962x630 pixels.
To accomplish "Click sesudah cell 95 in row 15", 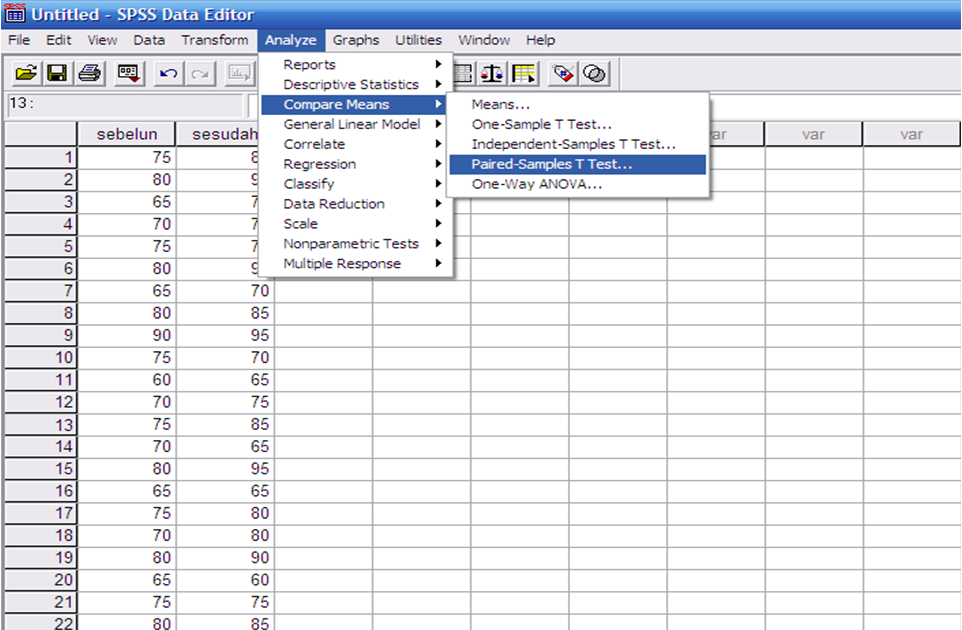I will (x=225, y=469).
